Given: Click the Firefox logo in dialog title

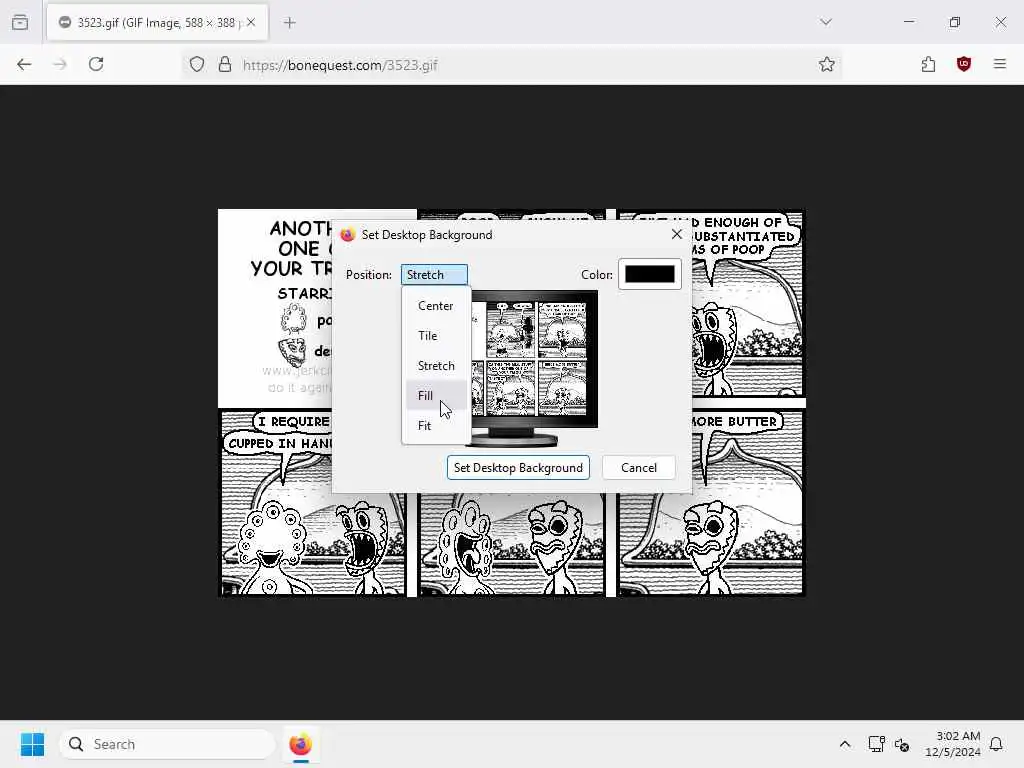Looking at the screenshot, I should [347, 234].
